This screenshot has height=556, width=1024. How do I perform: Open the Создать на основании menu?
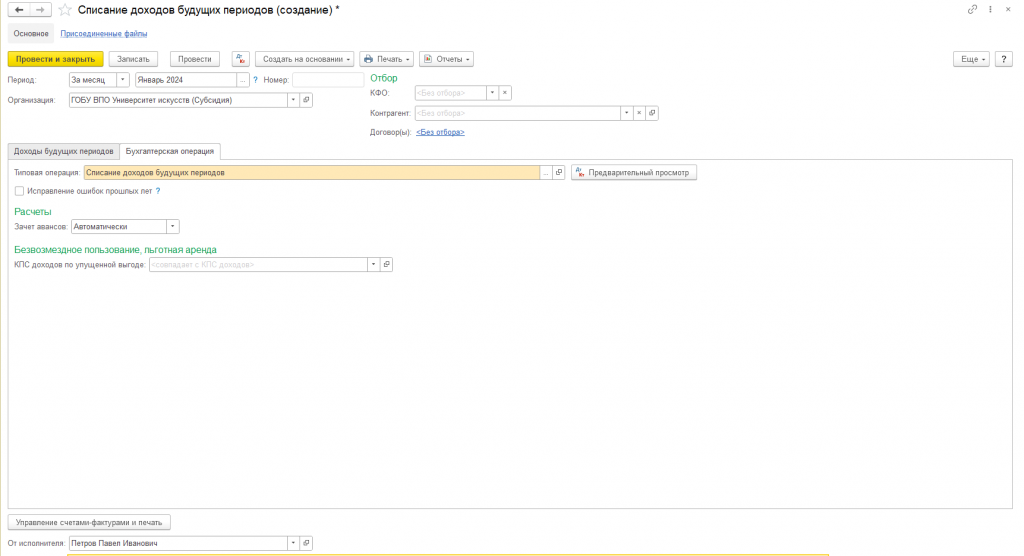tap(305, 59)
